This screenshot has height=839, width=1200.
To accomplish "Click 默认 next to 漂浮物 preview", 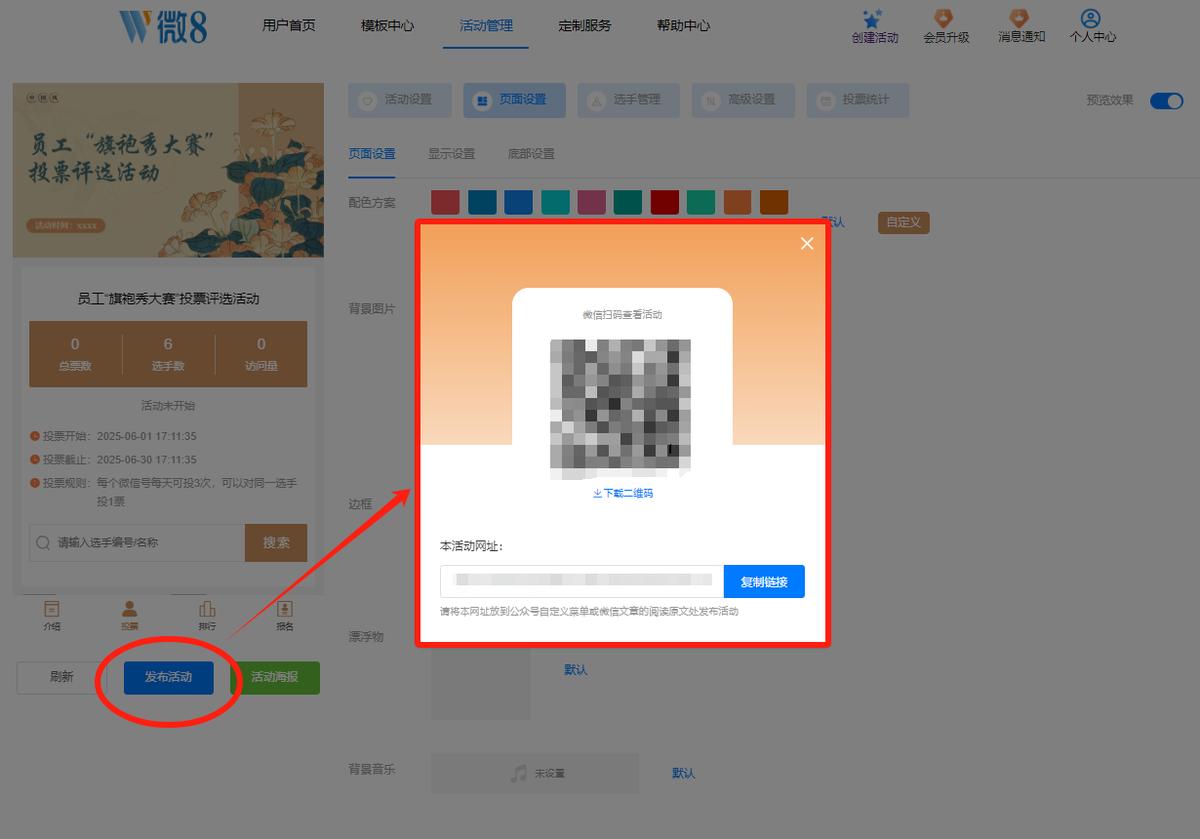I will (576, 670).
